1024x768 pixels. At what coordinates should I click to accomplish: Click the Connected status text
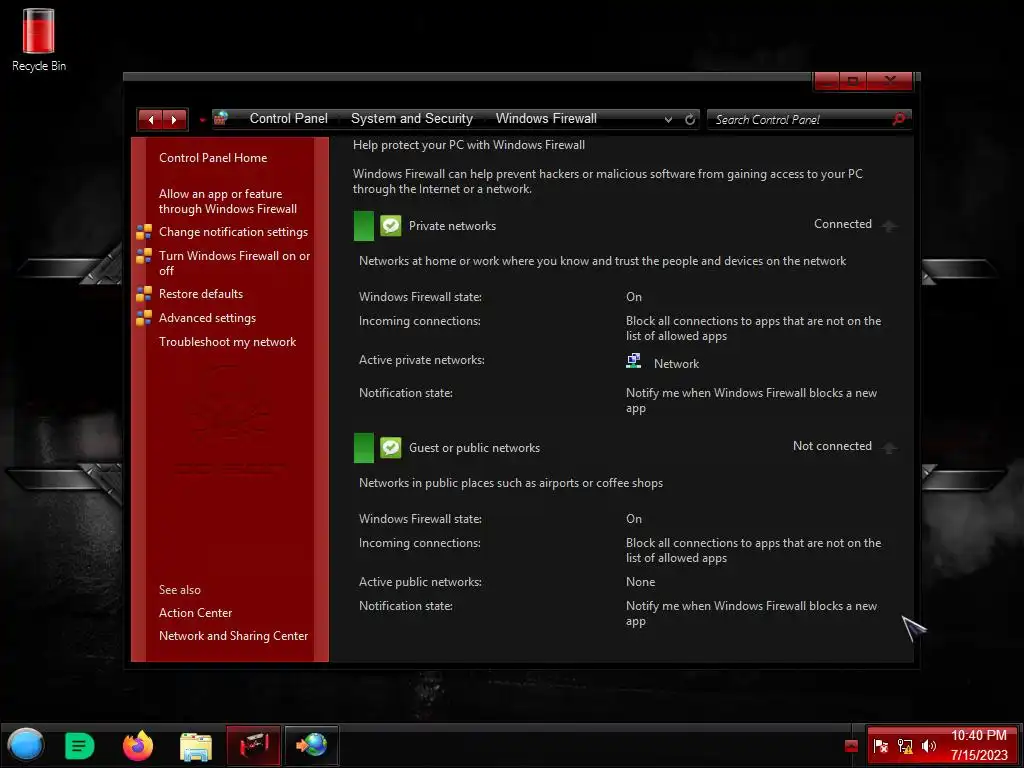(x=842, y=224)
